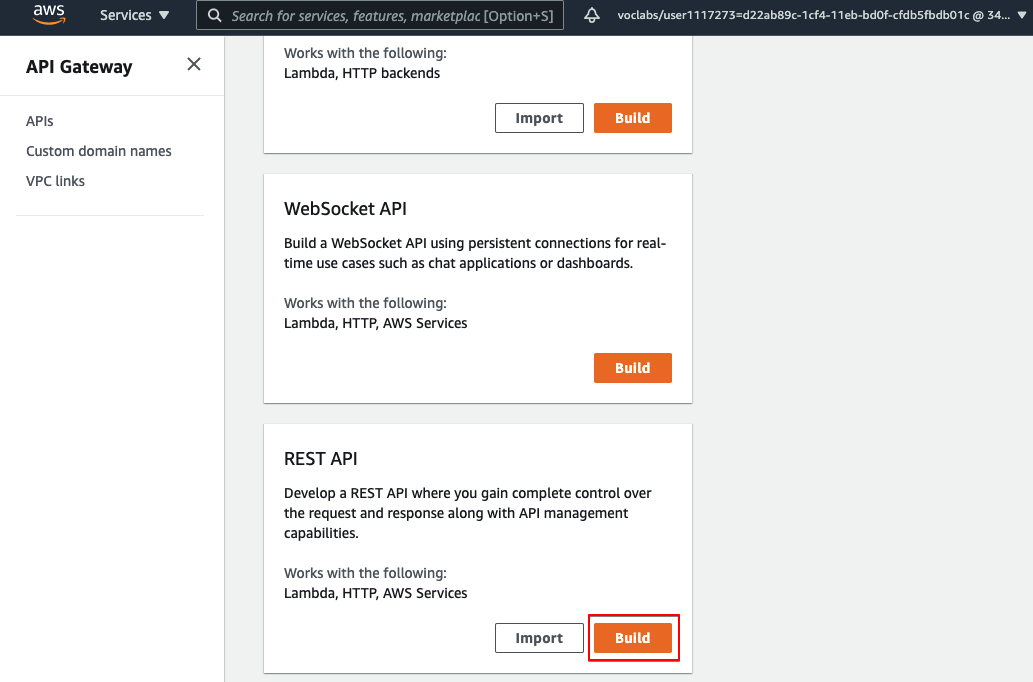Click the API Gateway sidebar title

tap(79, 67)
